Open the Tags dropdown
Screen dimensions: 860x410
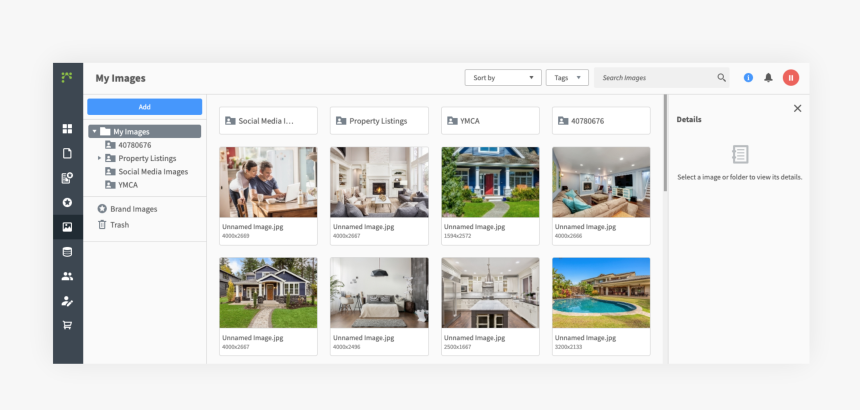(x=567, y=78)
